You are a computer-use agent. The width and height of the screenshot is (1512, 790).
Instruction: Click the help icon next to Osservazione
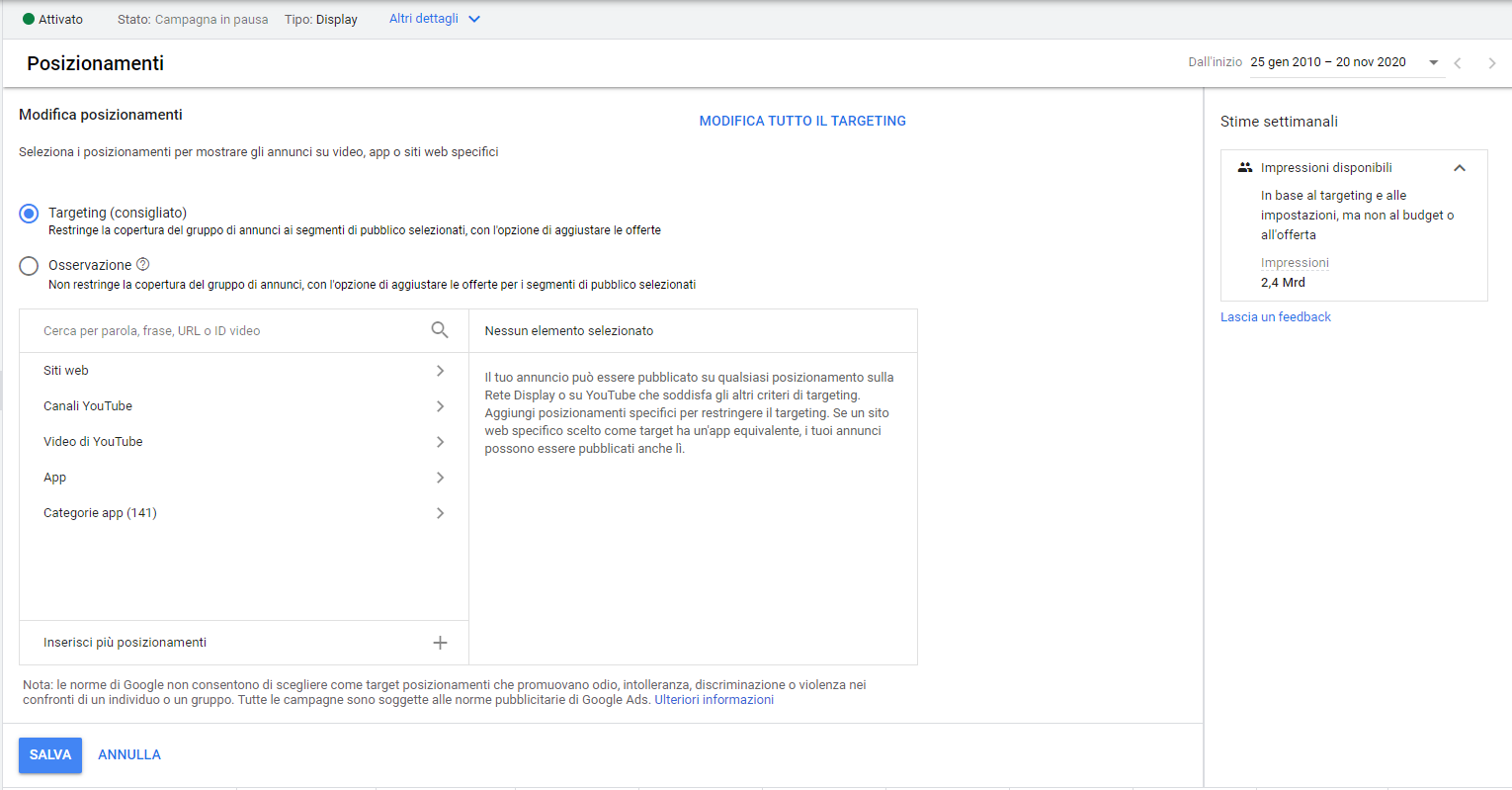142,264
